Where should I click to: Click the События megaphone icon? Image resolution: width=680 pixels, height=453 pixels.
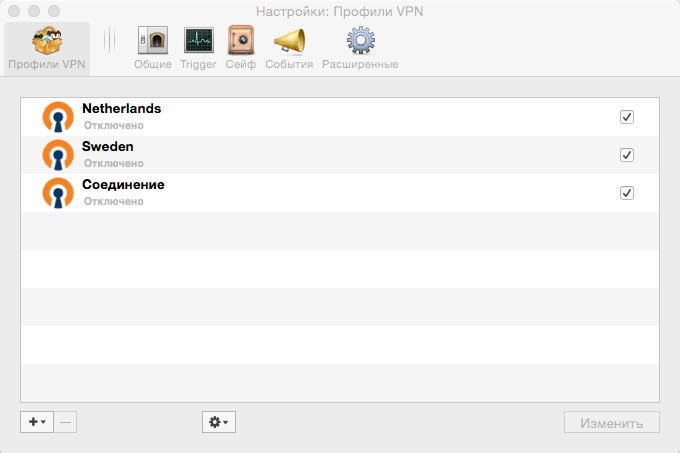click(x=289, y=41)
